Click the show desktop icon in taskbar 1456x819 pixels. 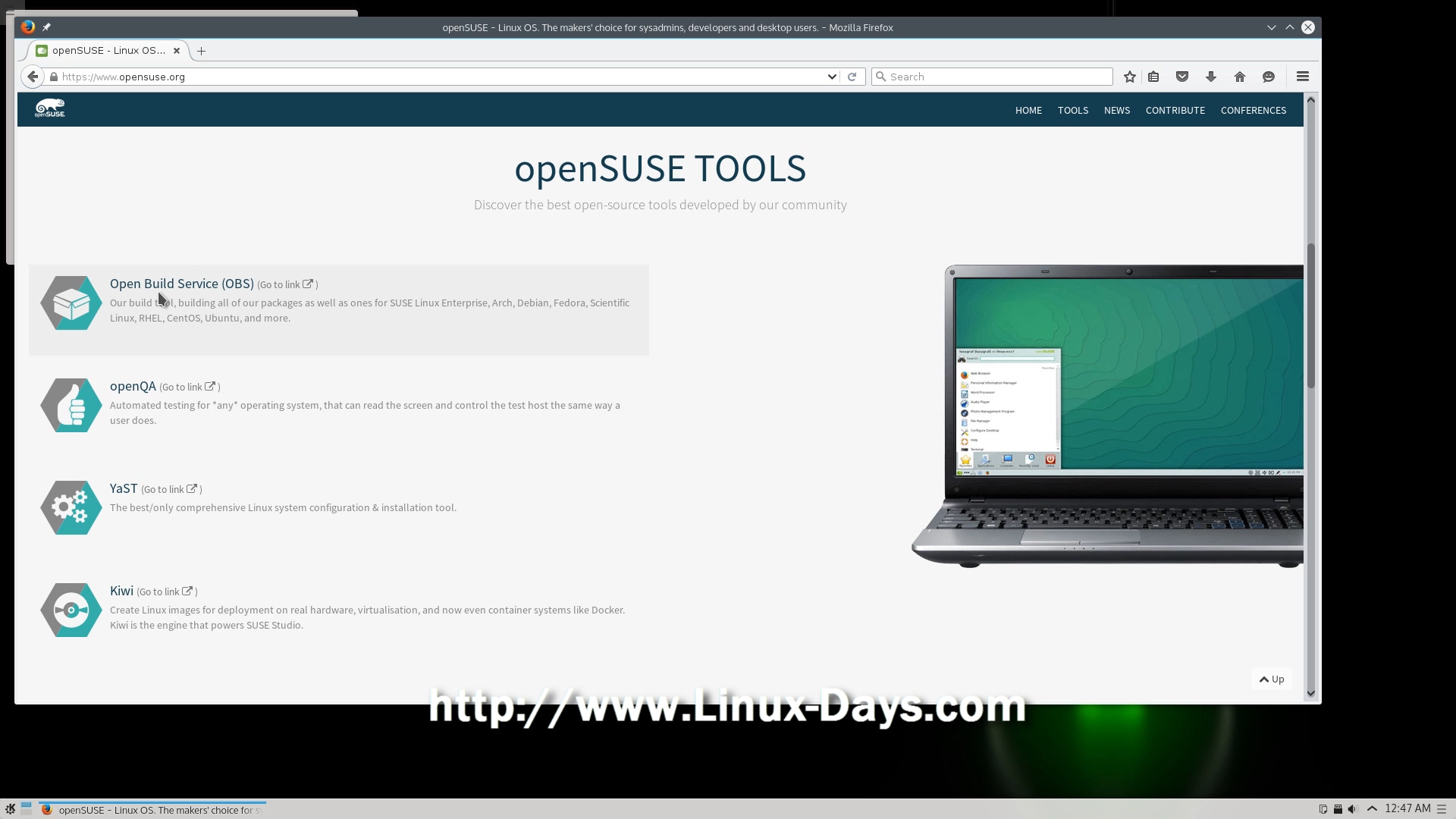(27, 808)
